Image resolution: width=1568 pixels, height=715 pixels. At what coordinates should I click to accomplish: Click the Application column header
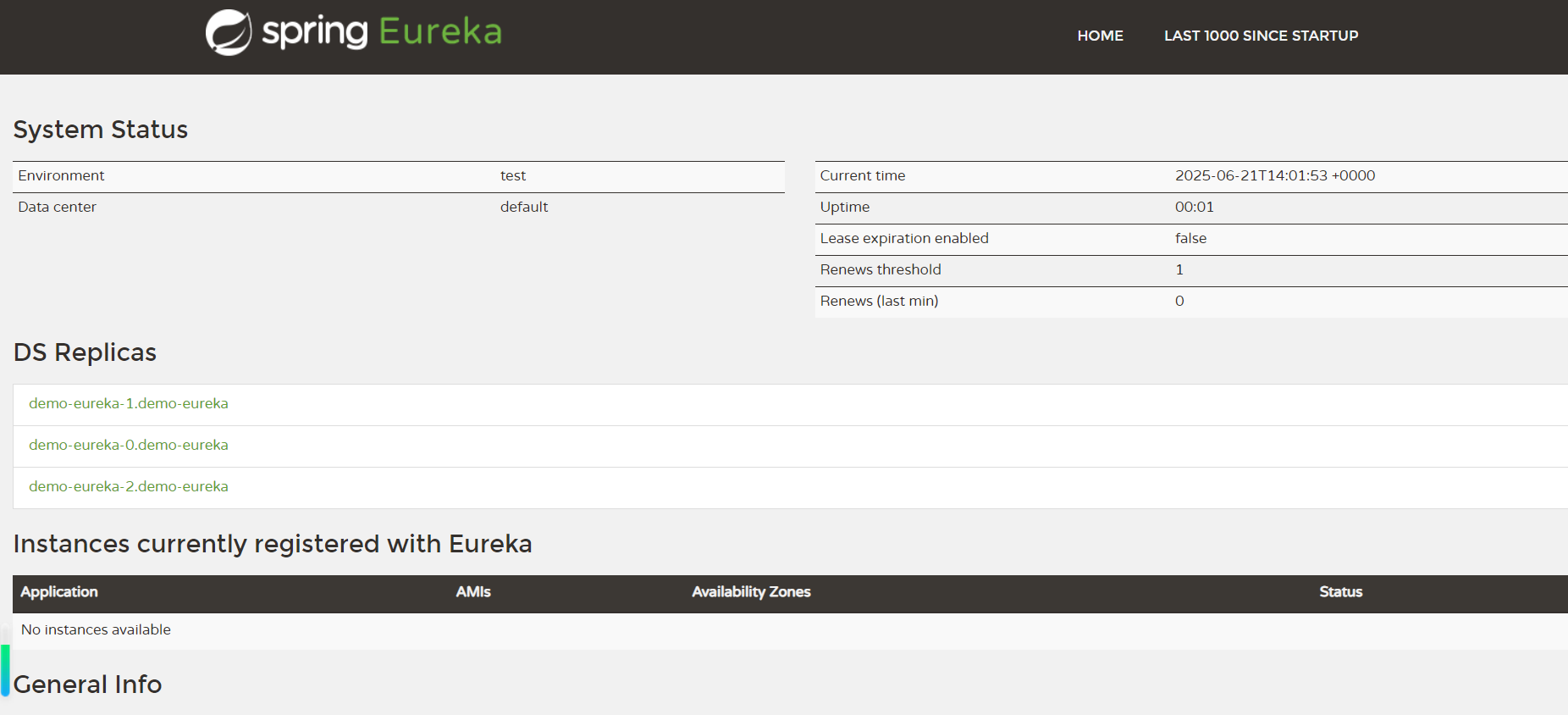pyautogui.click(x=59, y=592)
